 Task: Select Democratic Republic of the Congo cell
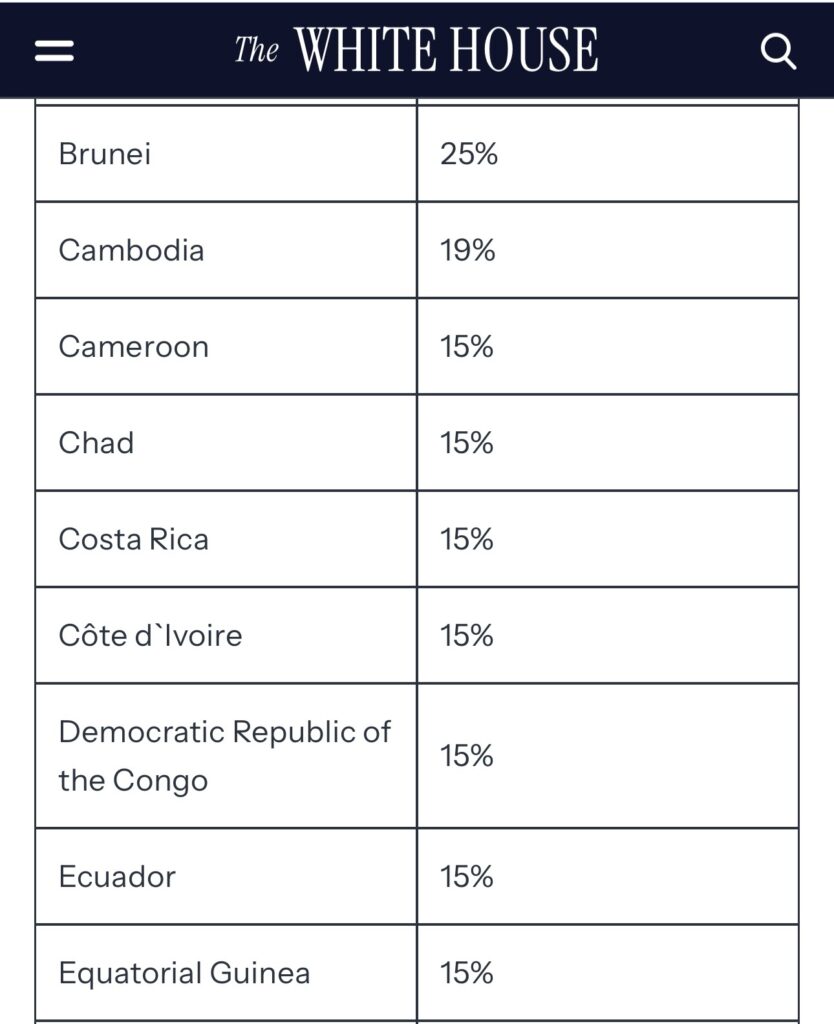226,756
